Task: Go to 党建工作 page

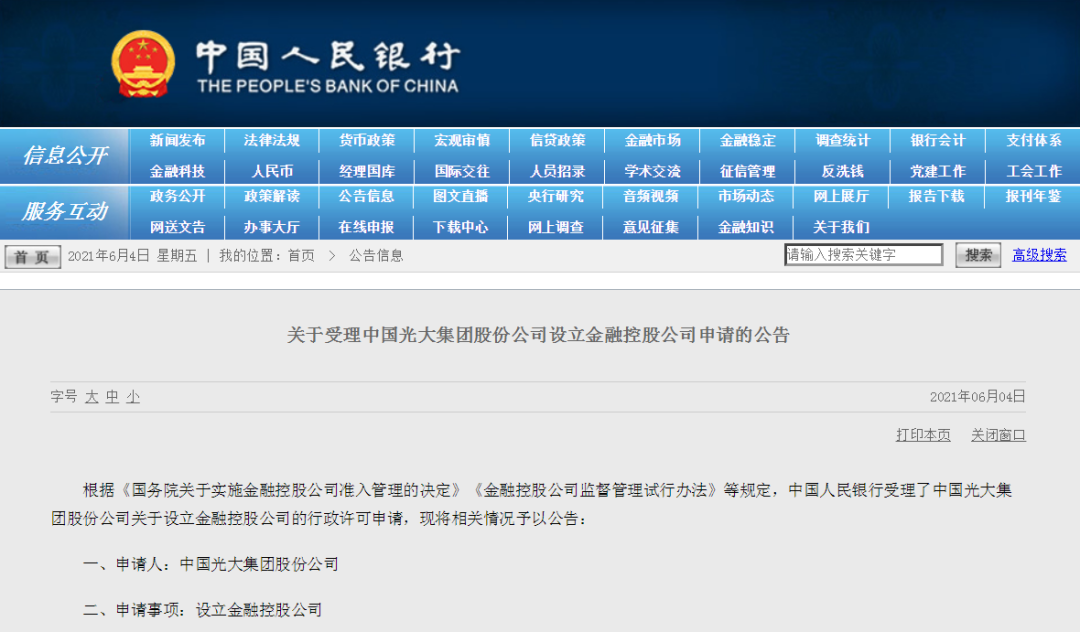Action: click(x=937, y=171)
